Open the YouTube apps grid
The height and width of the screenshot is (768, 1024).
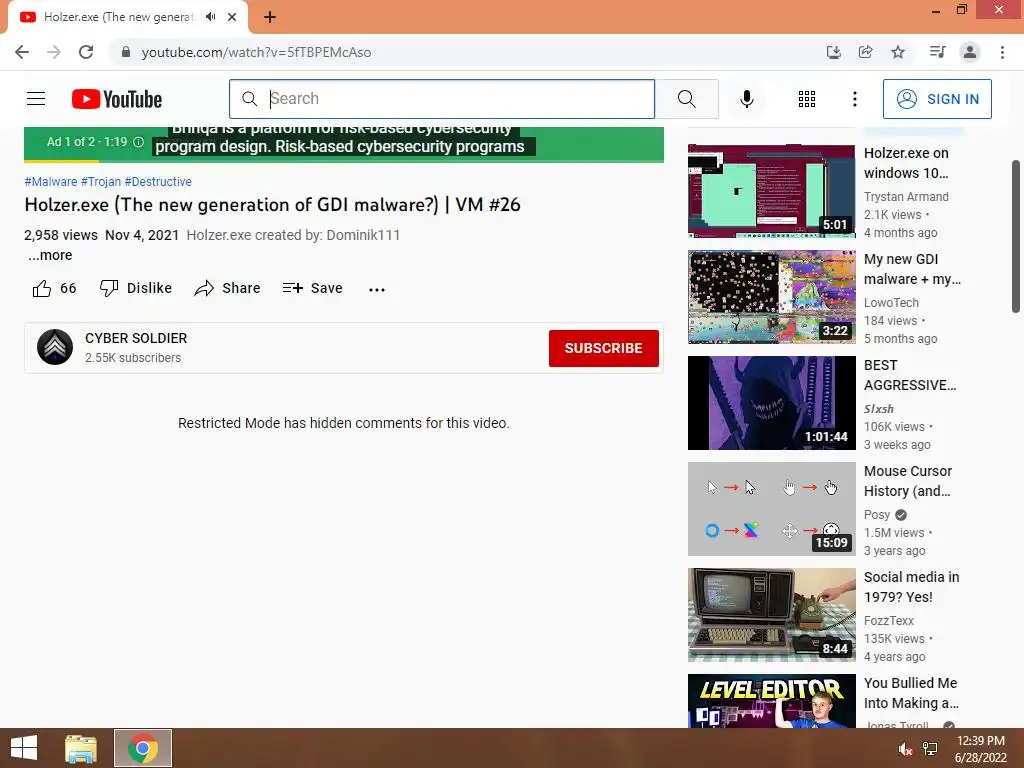click(807, 99)
